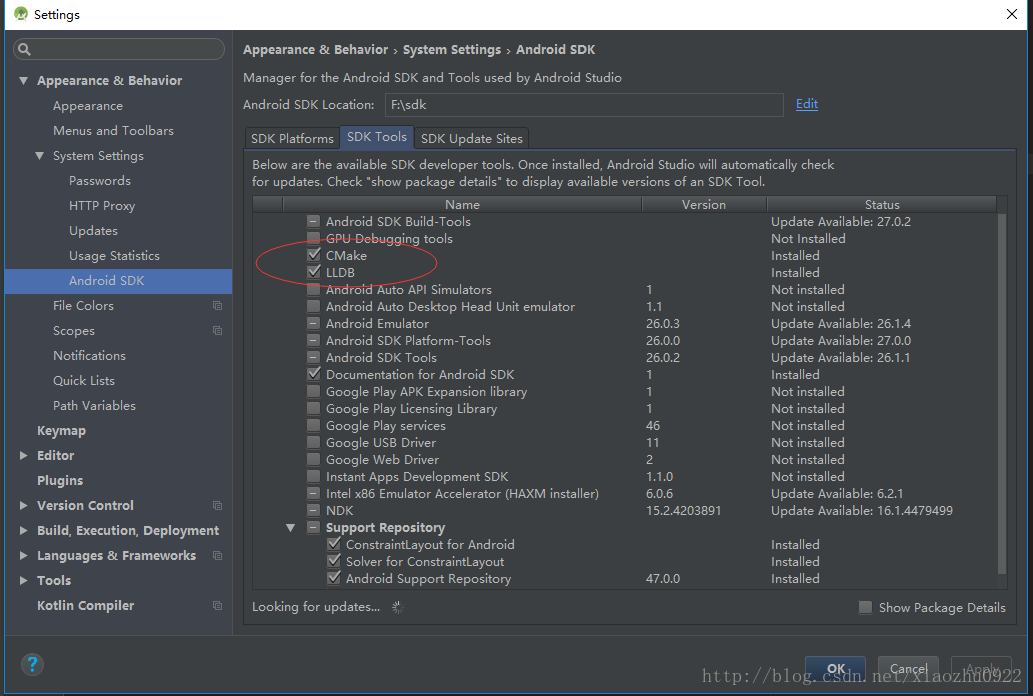Collapse the Support Repository group
The width and height of the screenshot is (1033, 696).
[x=291, y=528]
